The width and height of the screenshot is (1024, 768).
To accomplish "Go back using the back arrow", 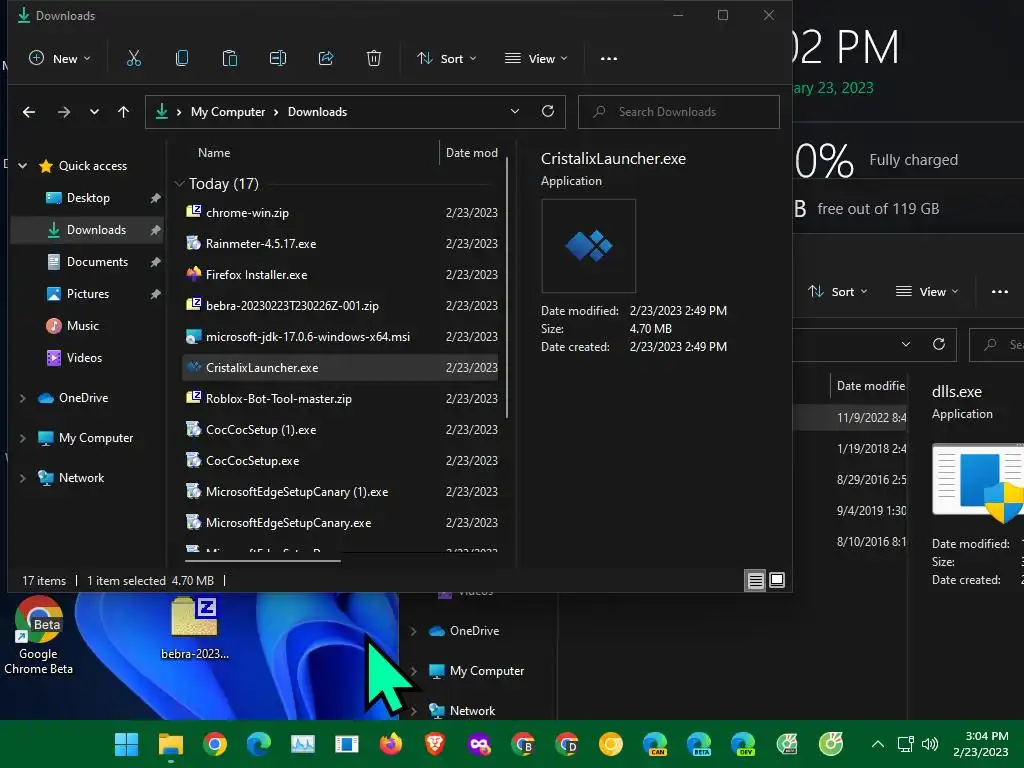I will point(29,112).
